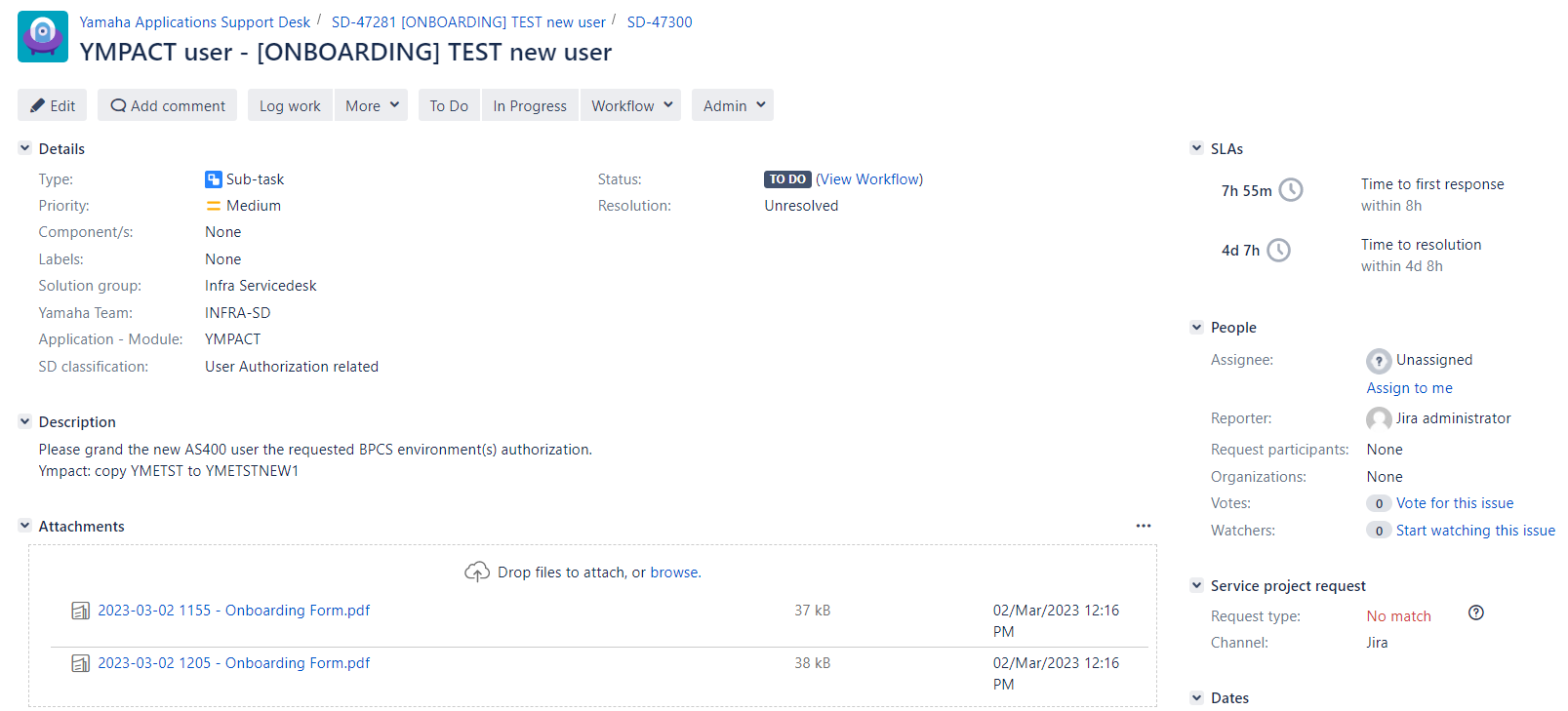Click the View Workflow link

869,179
